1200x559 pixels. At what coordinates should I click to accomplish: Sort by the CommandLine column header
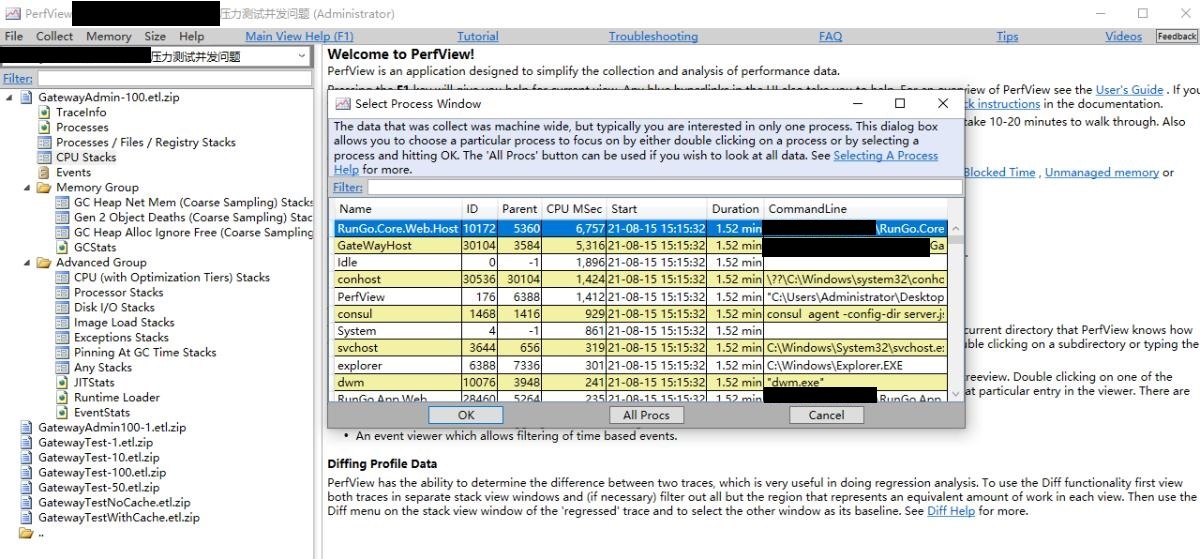(855, 209)
